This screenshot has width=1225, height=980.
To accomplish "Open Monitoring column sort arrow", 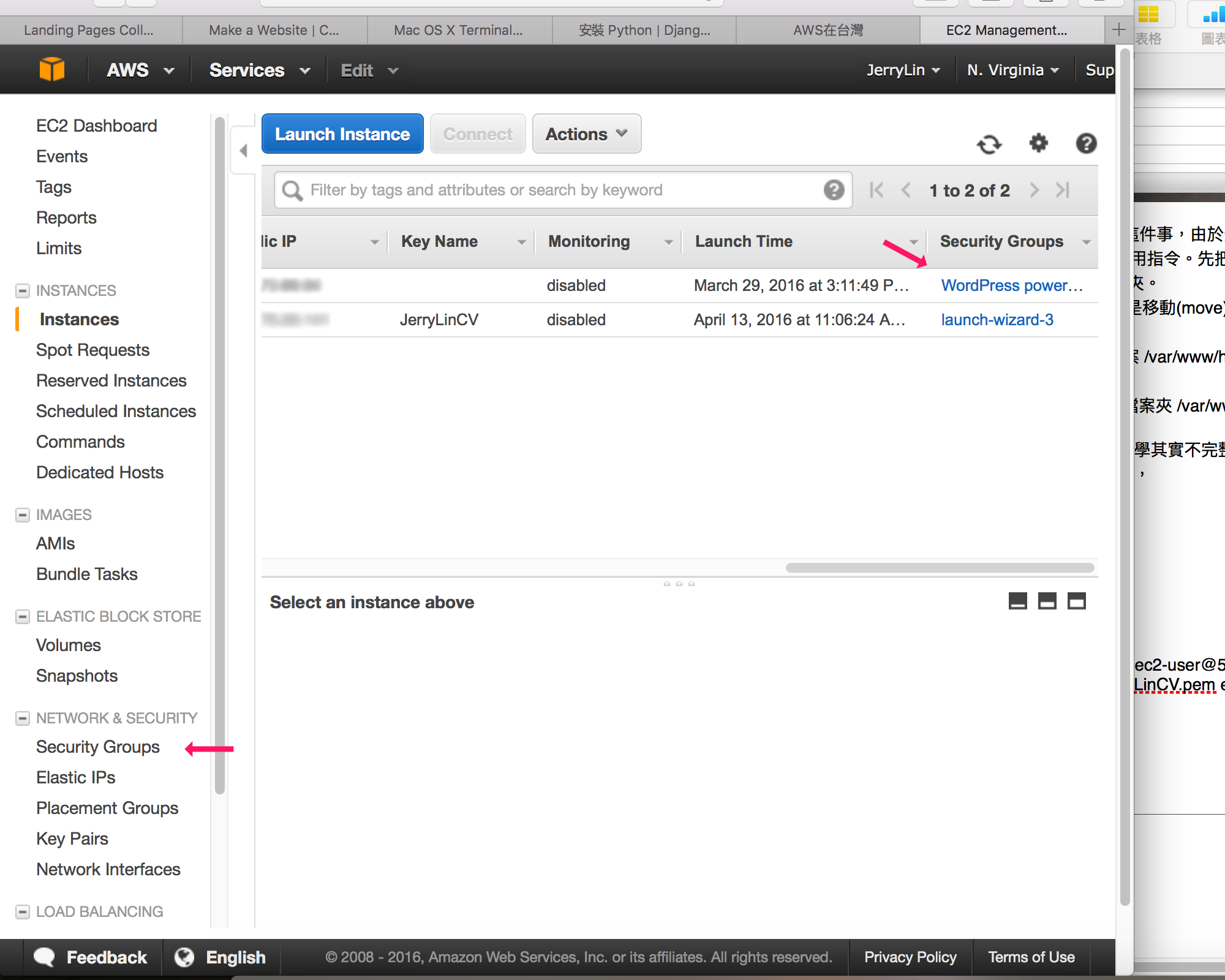I will coord(668,243).
